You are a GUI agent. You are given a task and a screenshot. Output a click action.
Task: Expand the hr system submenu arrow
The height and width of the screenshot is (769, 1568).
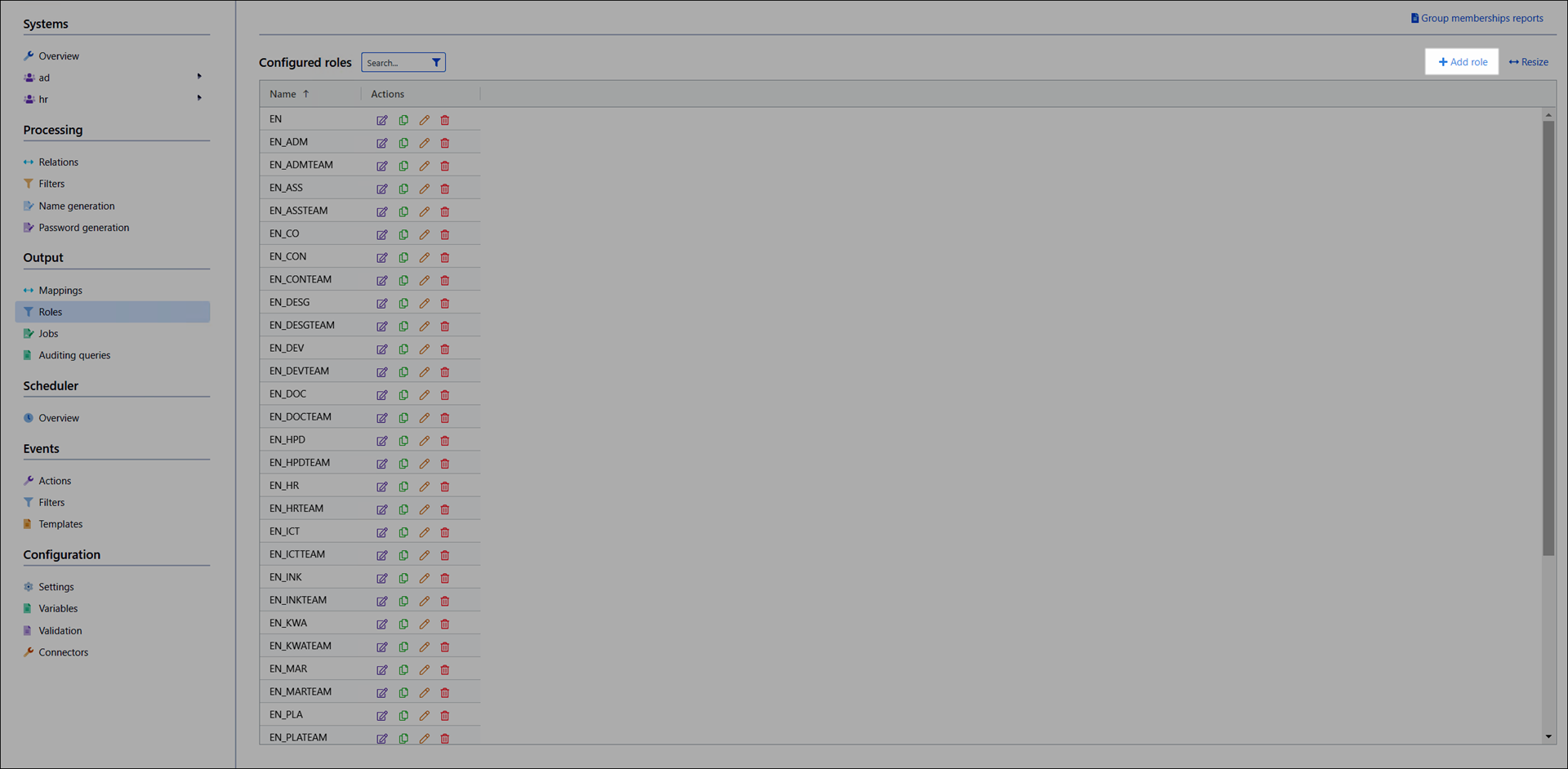[x=199, y=98]
